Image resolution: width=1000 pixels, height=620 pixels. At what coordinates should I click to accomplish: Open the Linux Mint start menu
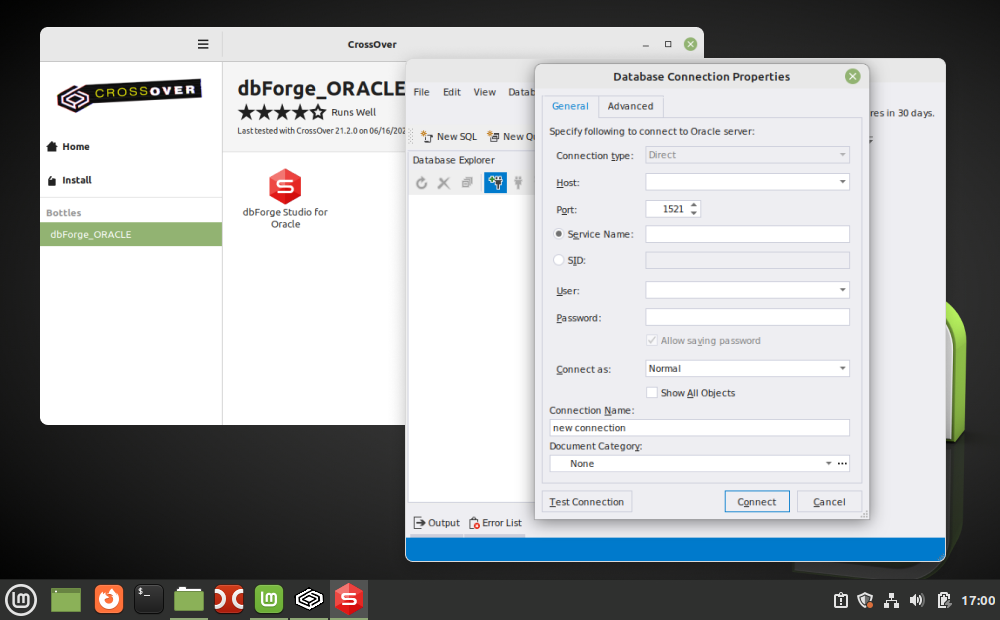(21, 600)
